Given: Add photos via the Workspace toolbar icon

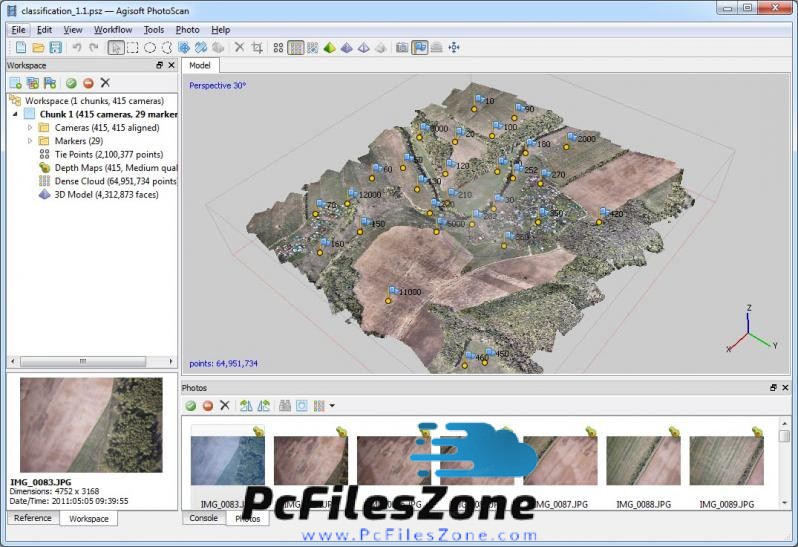Looking at the screenshot, I should 33,83.
